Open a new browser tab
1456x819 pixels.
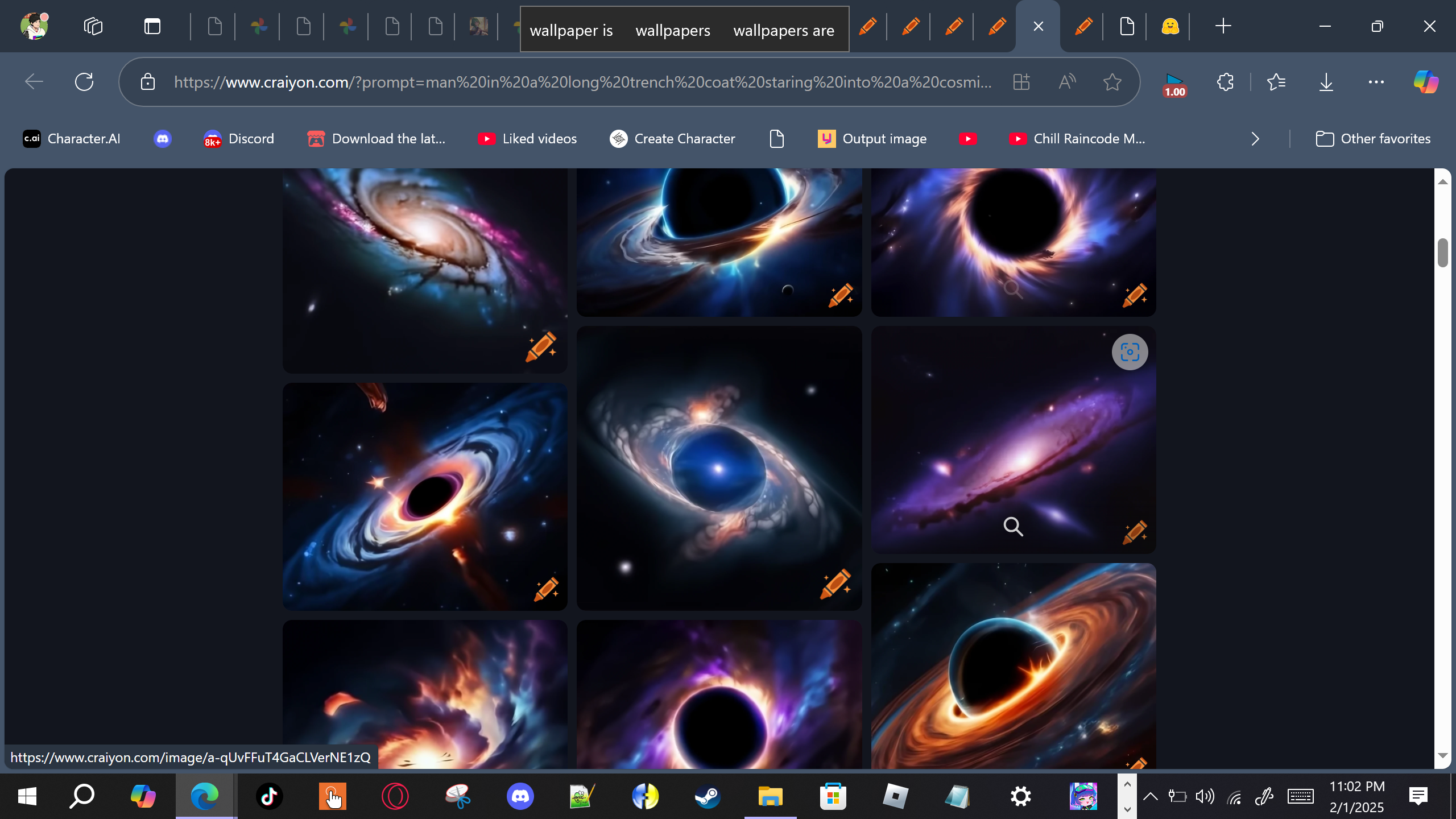1223,26
